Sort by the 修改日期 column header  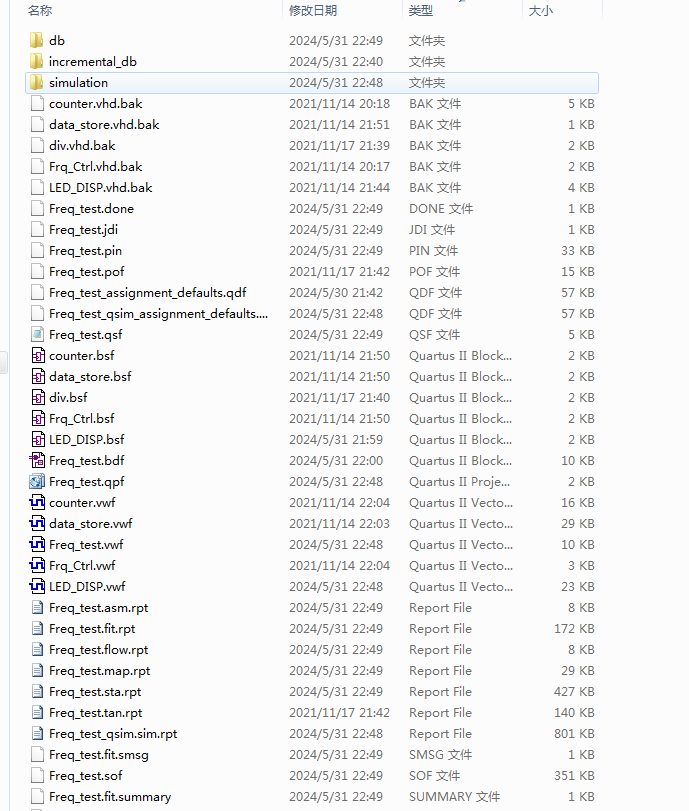click(x=313, y=10)
